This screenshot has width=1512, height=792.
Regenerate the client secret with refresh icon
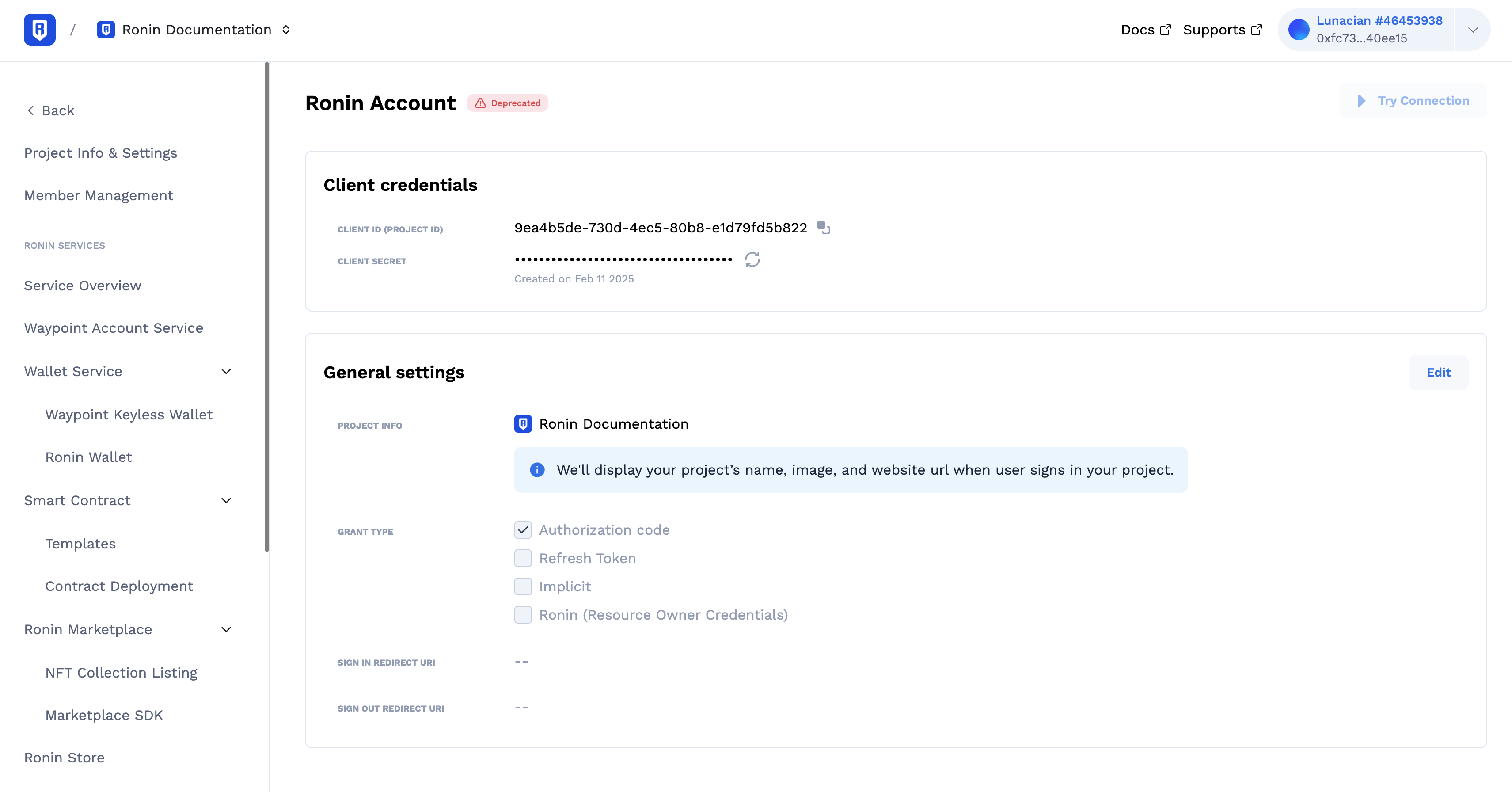(752, 259)
